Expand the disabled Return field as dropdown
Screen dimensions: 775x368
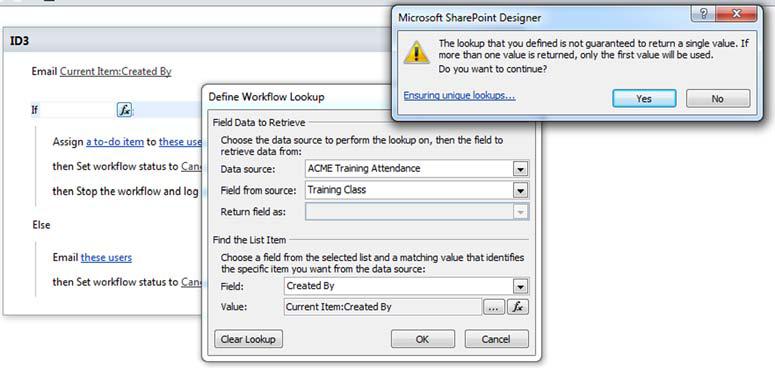tap(520, 212)
